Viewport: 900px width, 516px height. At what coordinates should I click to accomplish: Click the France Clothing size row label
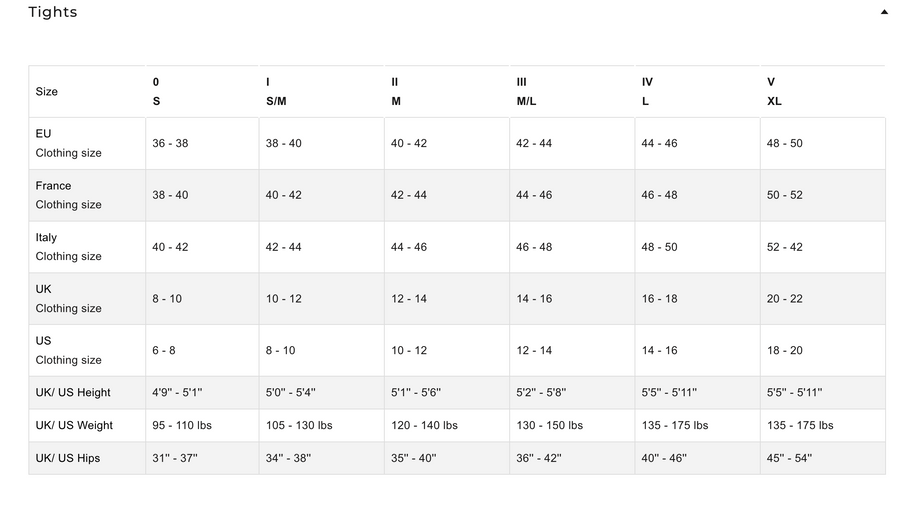pos(68,195)
